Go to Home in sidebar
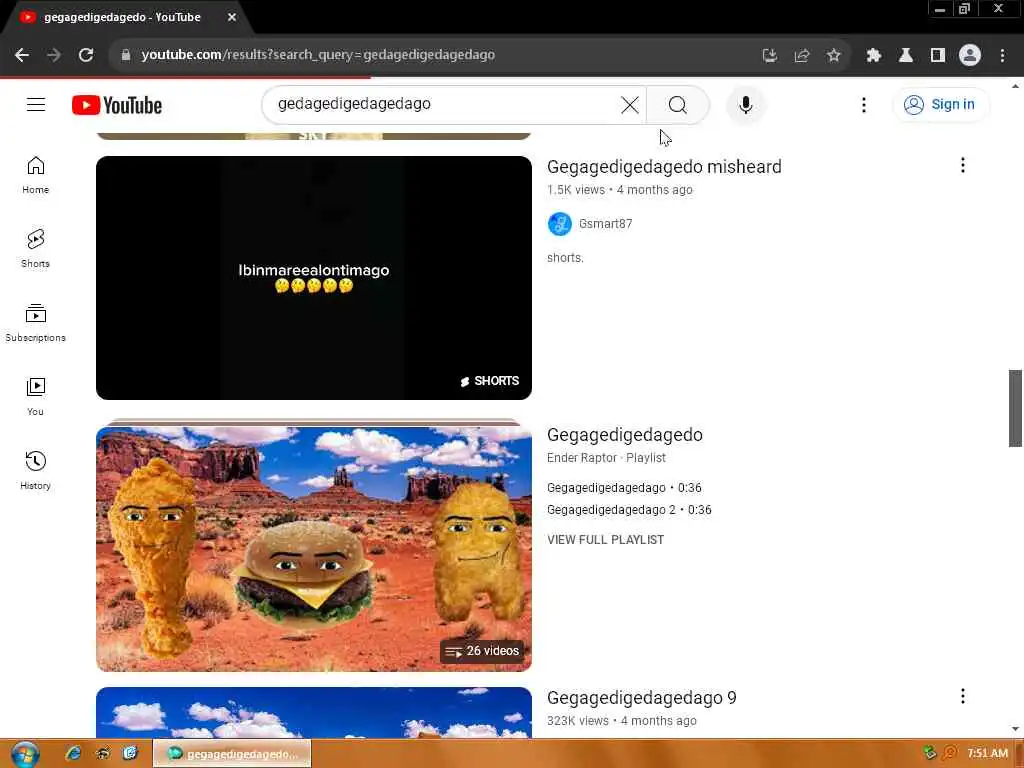The image size is (1024, 768). tap(35, 175)
